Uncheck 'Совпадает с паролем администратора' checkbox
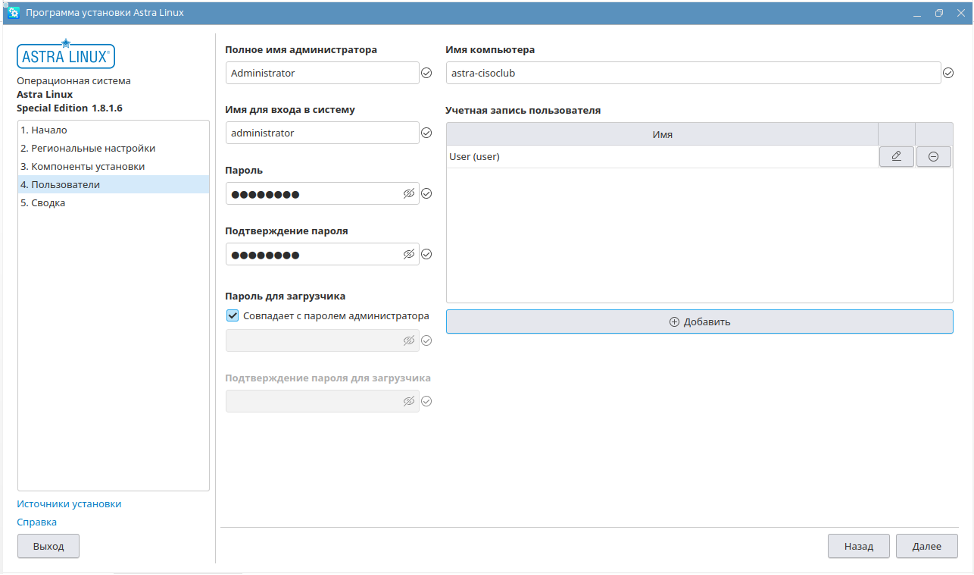This screenshot has height=575, width=974. (233, 316)
